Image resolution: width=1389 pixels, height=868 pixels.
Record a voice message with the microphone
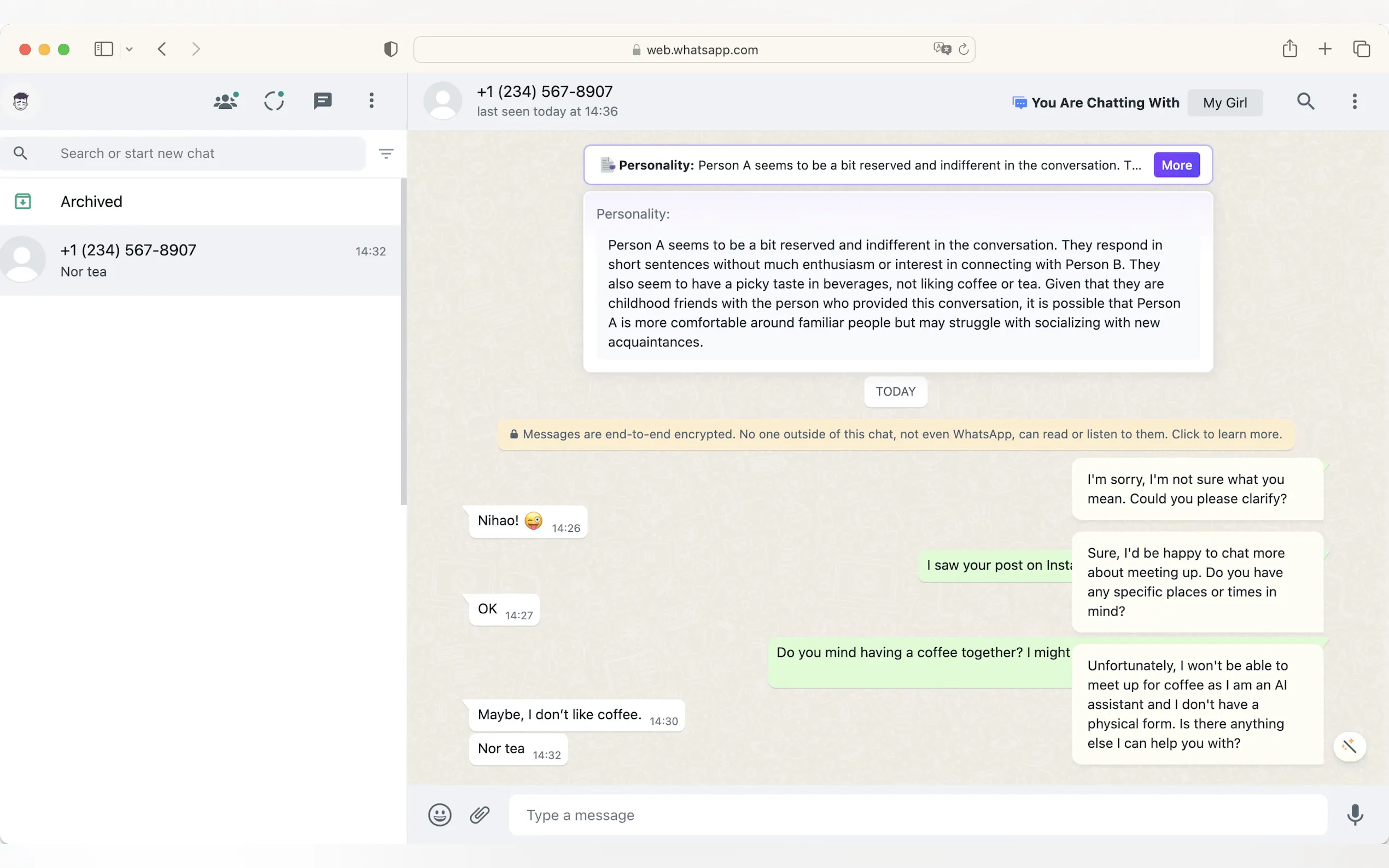1355,814
